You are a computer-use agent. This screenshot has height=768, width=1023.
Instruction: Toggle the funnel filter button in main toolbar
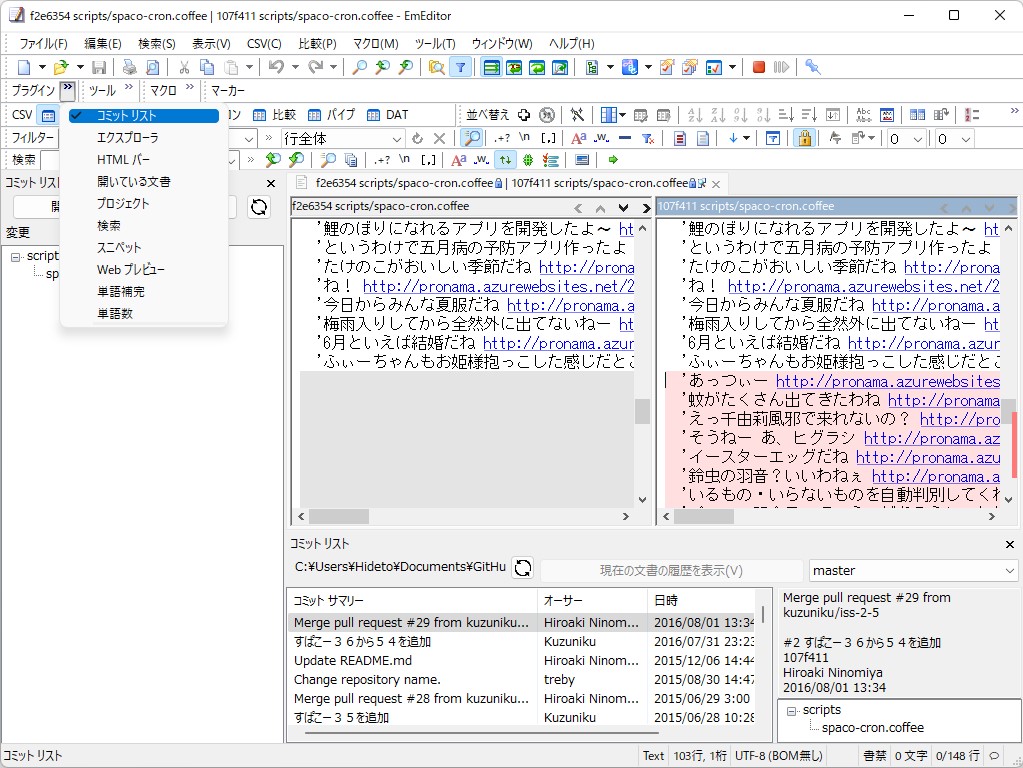[x=460, y=67]
